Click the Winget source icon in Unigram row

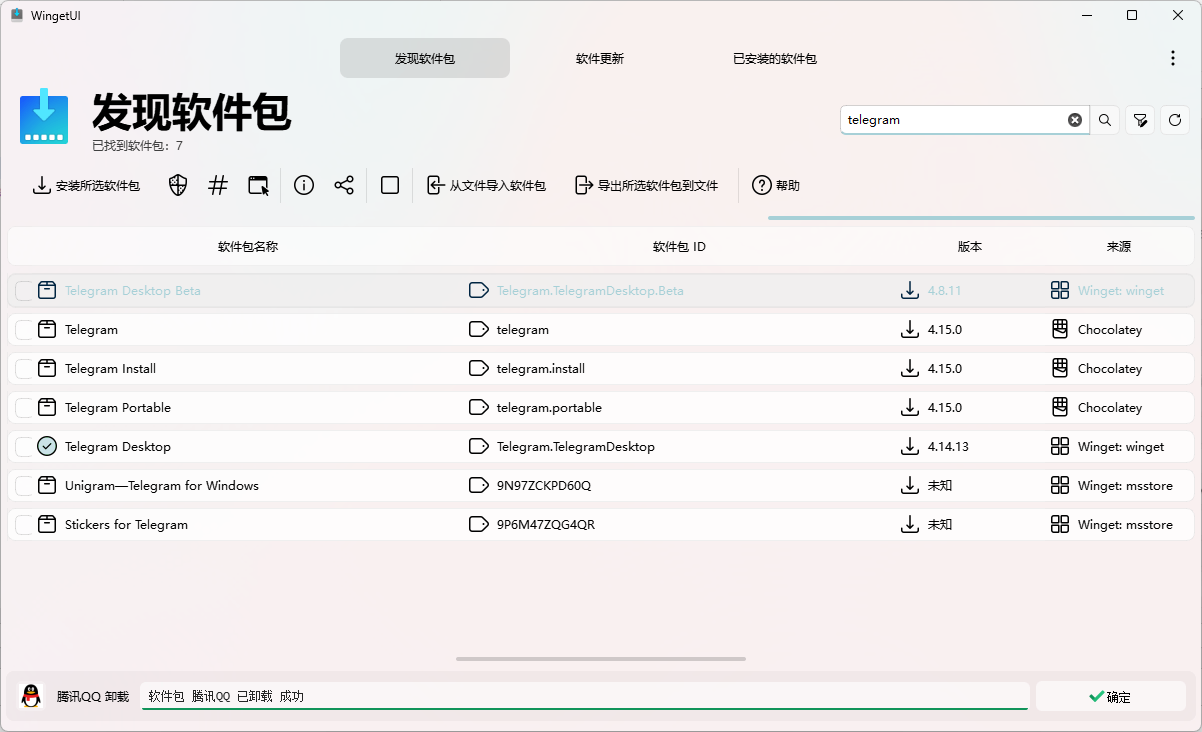point(1060,485)
